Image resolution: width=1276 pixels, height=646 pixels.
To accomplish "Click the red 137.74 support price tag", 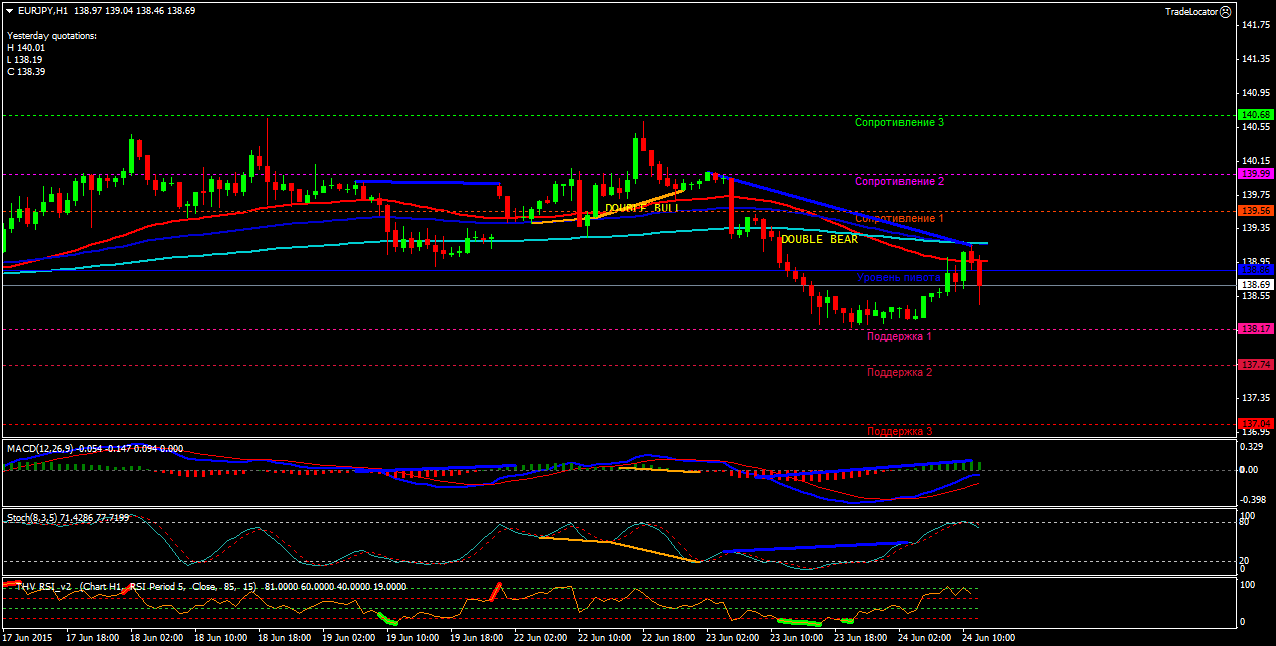I will [x=1254, y=365].
